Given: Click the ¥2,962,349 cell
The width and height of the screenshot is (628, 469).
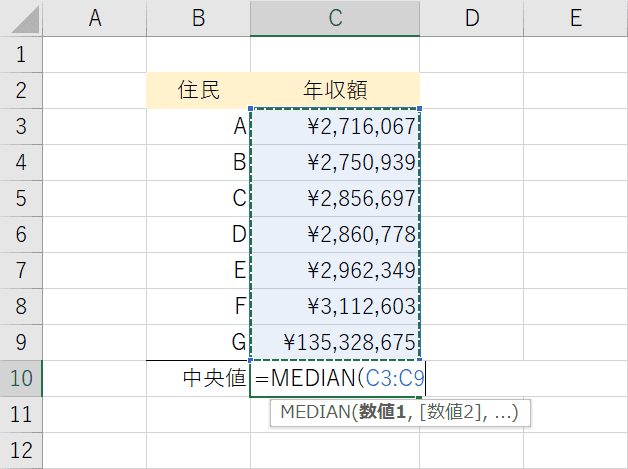Looking at the screenshot, I should (335, 270).
